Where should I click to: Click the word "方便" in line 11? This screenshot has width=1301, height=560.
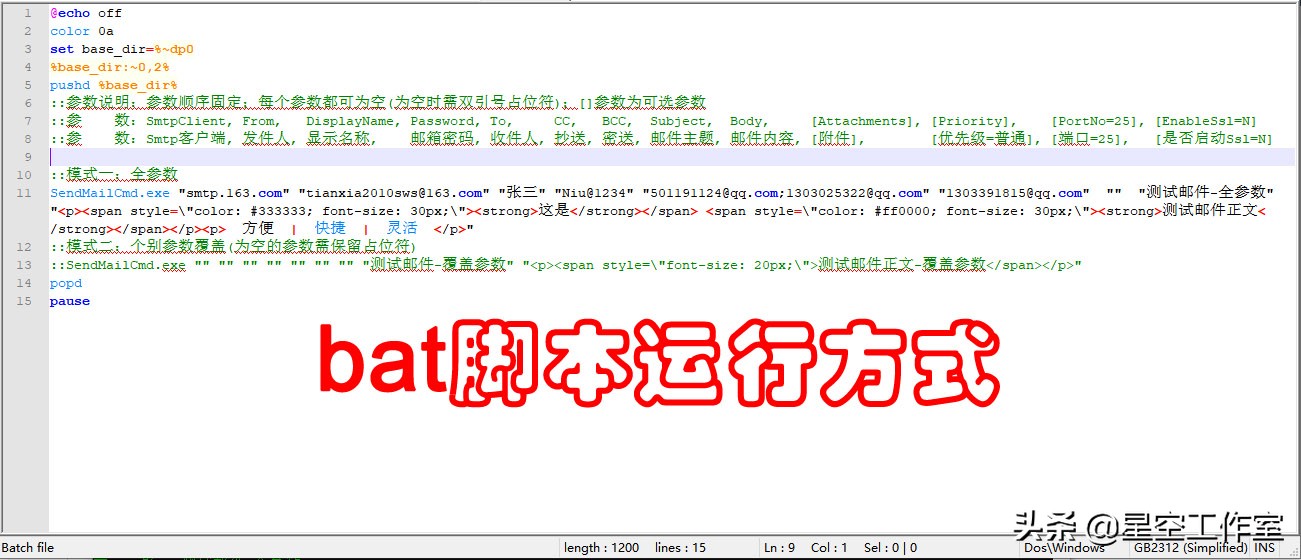258,229
